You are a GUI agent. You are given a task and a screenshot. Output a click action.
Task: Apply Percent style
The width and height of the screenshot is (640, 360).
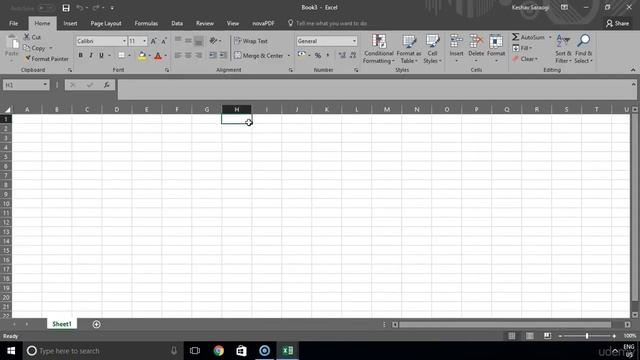coord(318,56)
